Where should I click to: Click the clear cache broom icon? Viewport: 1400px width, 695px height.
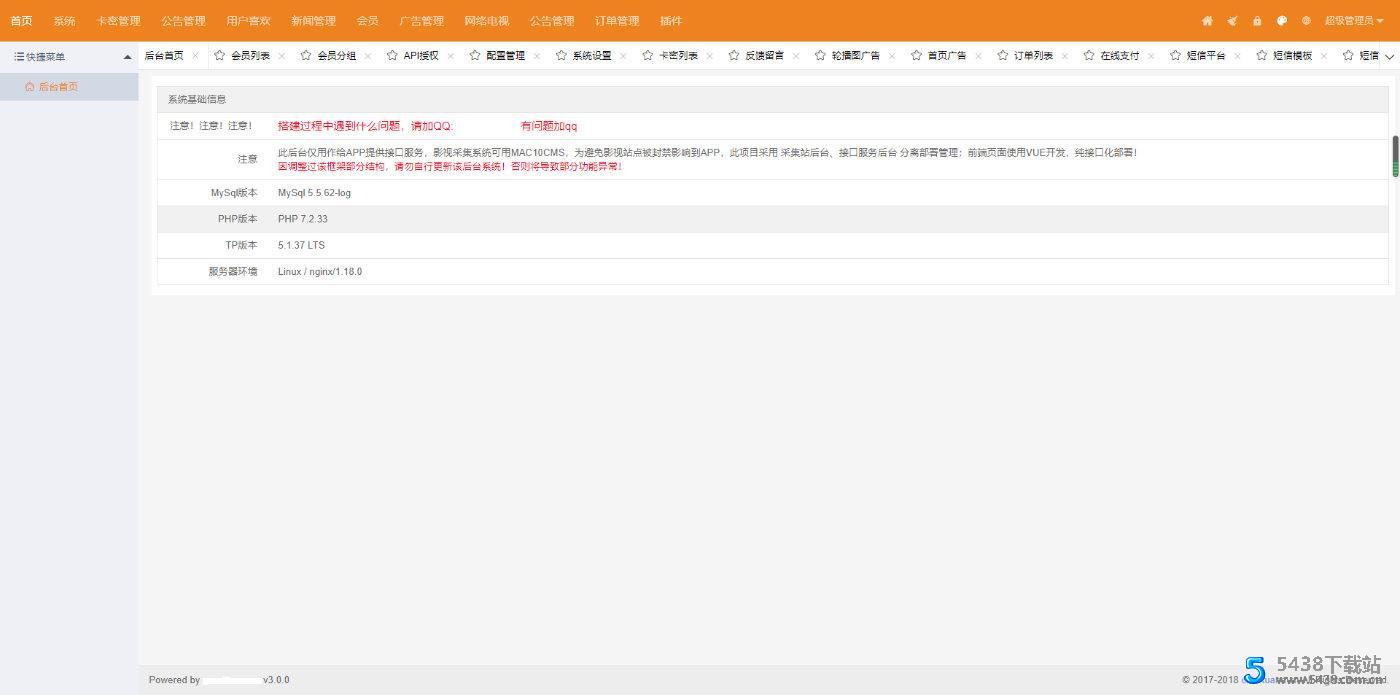pos(1232,21)
